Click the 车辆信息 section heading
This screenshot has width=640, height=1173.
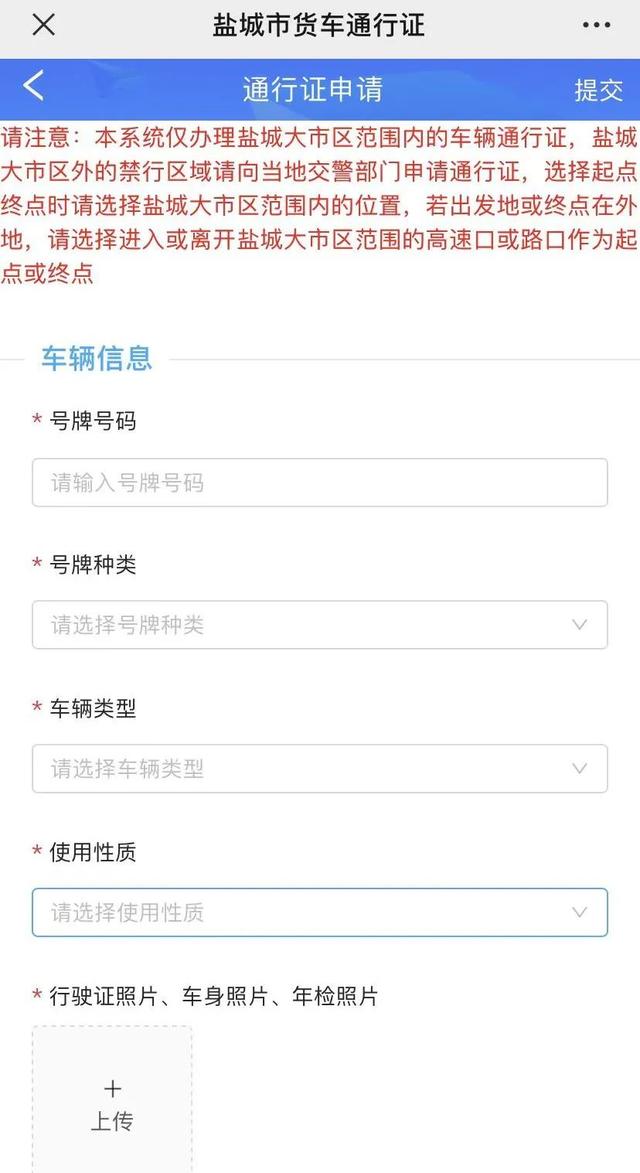95,360
